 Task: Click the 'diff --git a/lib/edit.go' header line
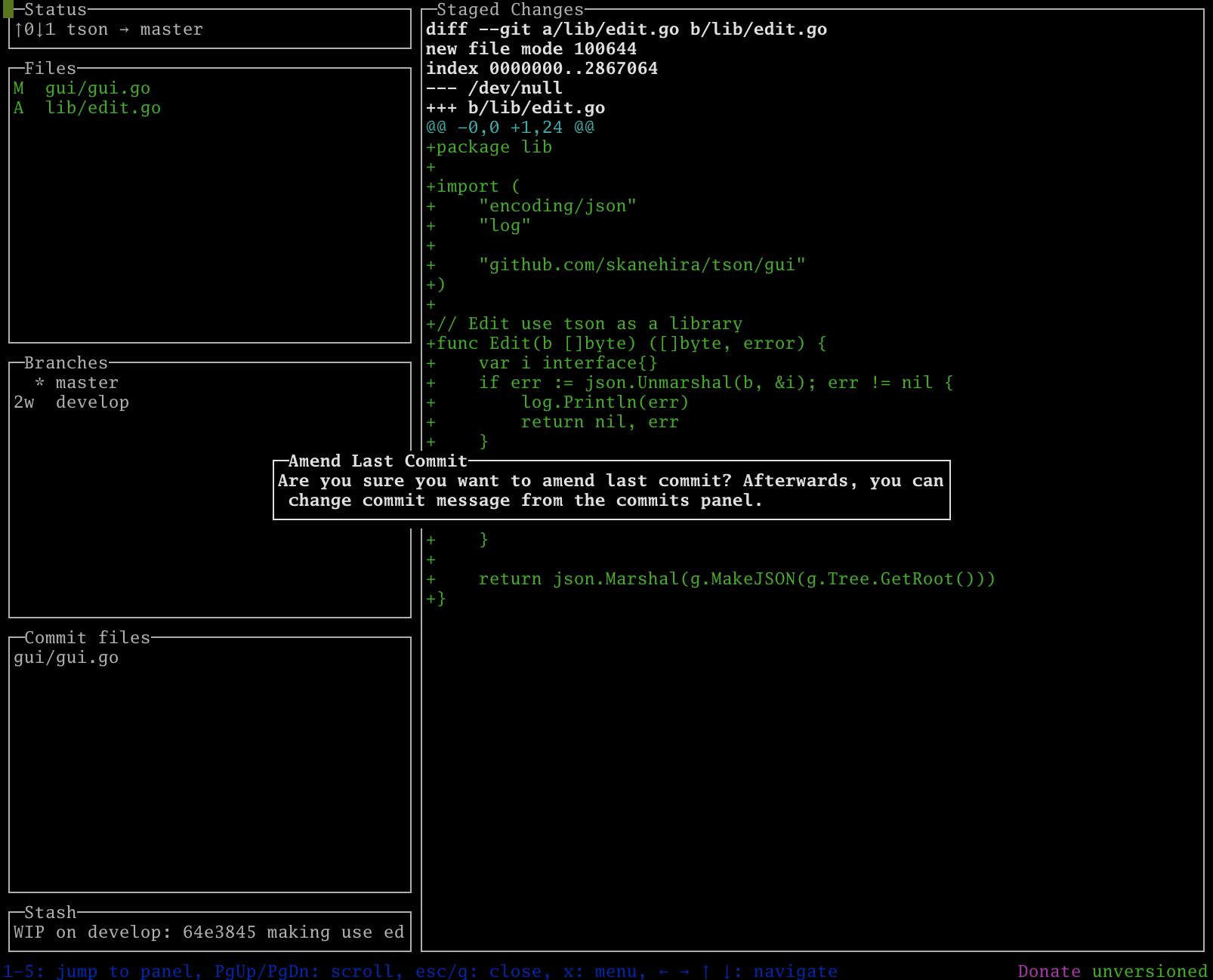[627, 29]
